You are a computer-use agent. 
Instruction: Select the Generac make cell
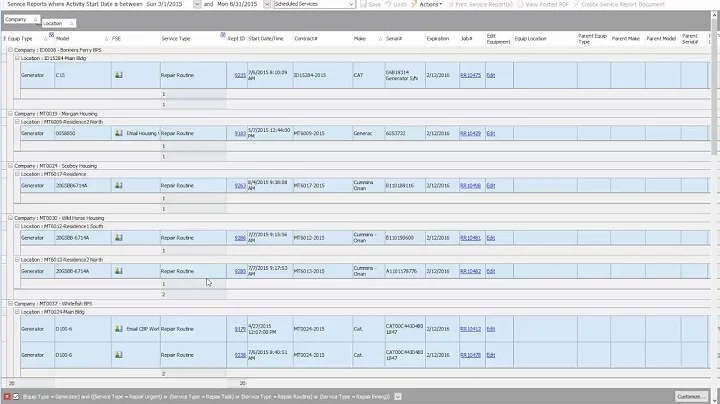pos(369,133)
